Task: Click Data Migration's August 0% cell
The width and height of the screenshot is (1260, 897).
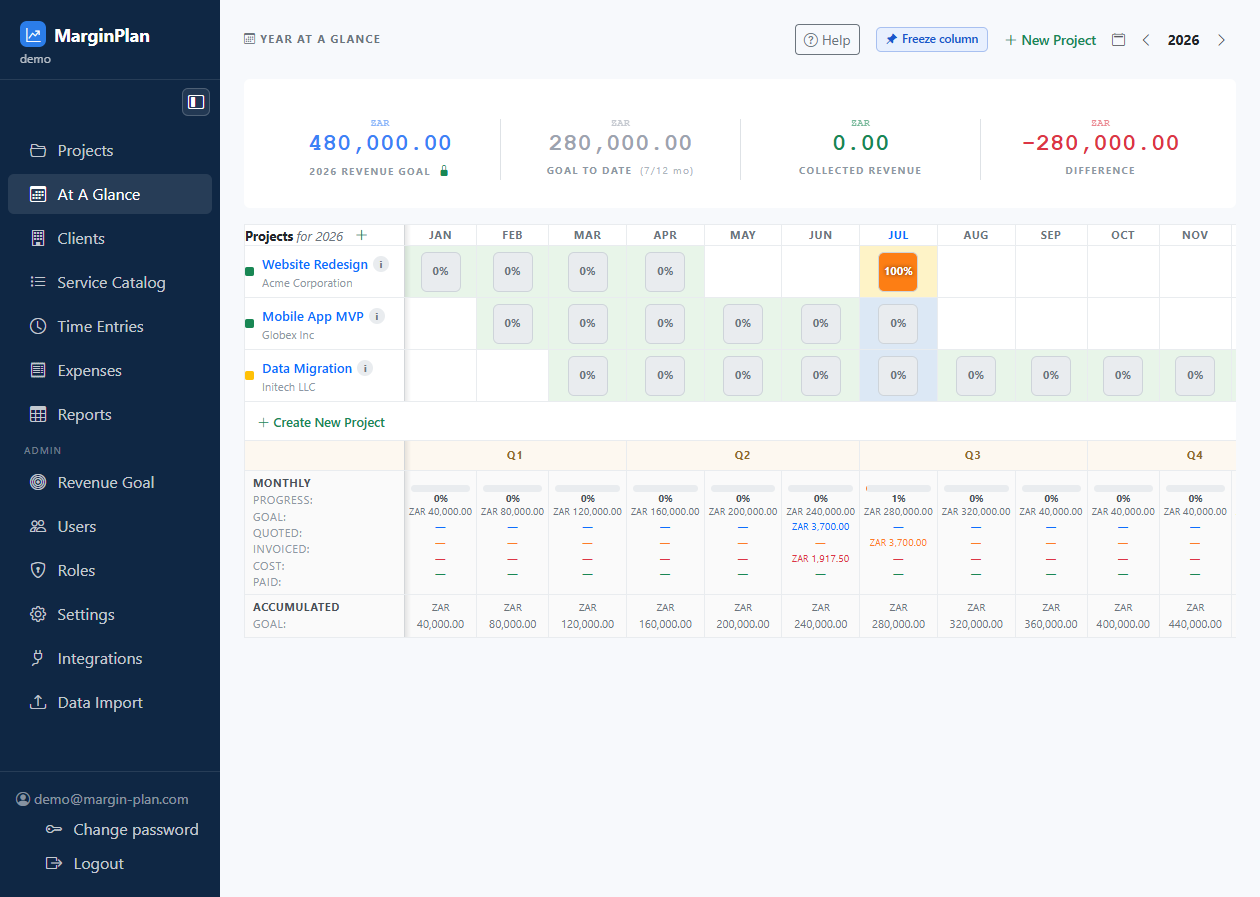Action: click(x=976, y=376)
